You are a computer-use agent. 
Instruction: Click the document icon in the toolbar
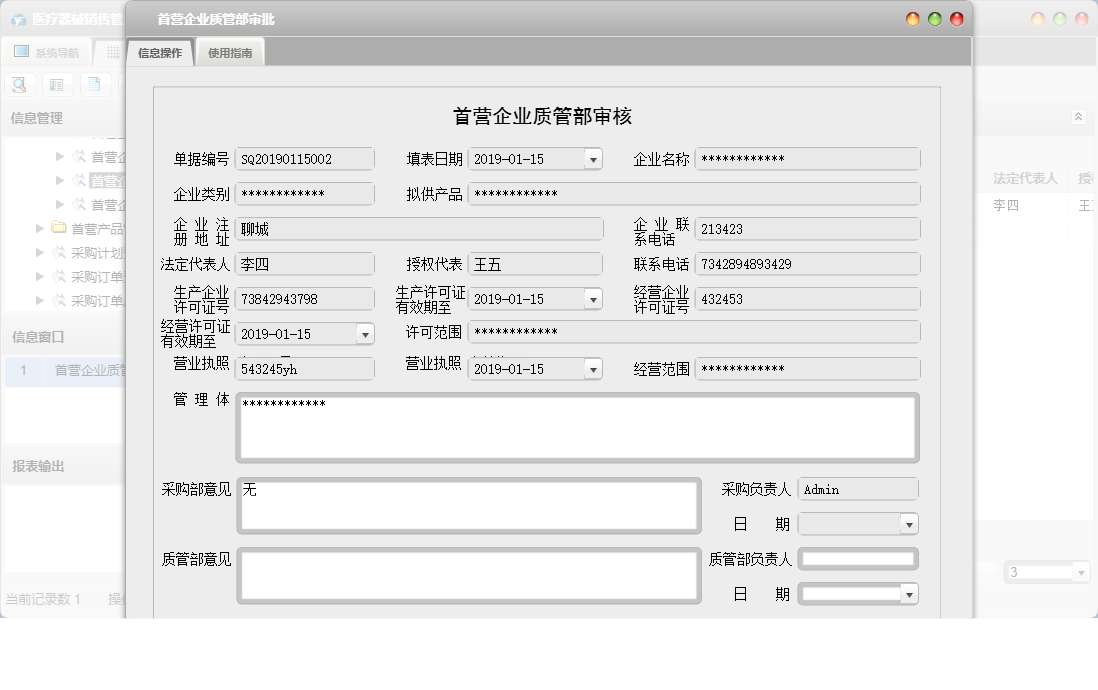click(x=93, y=85)
